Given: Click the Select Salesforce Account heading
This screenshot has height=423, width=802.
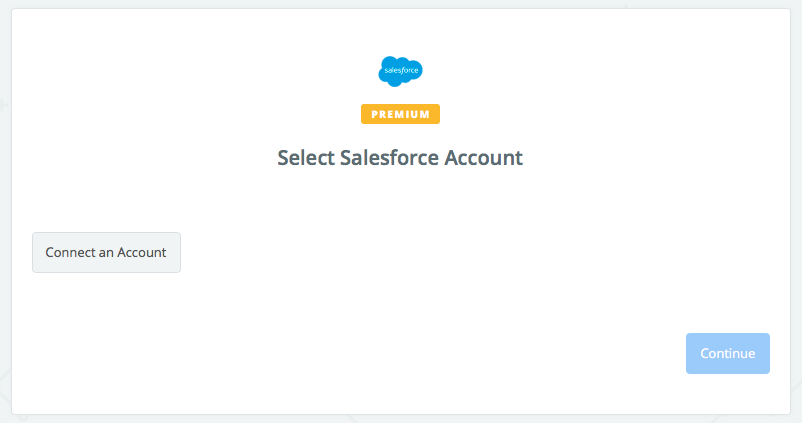Looking at the screenshot, I should coord(400,158).
